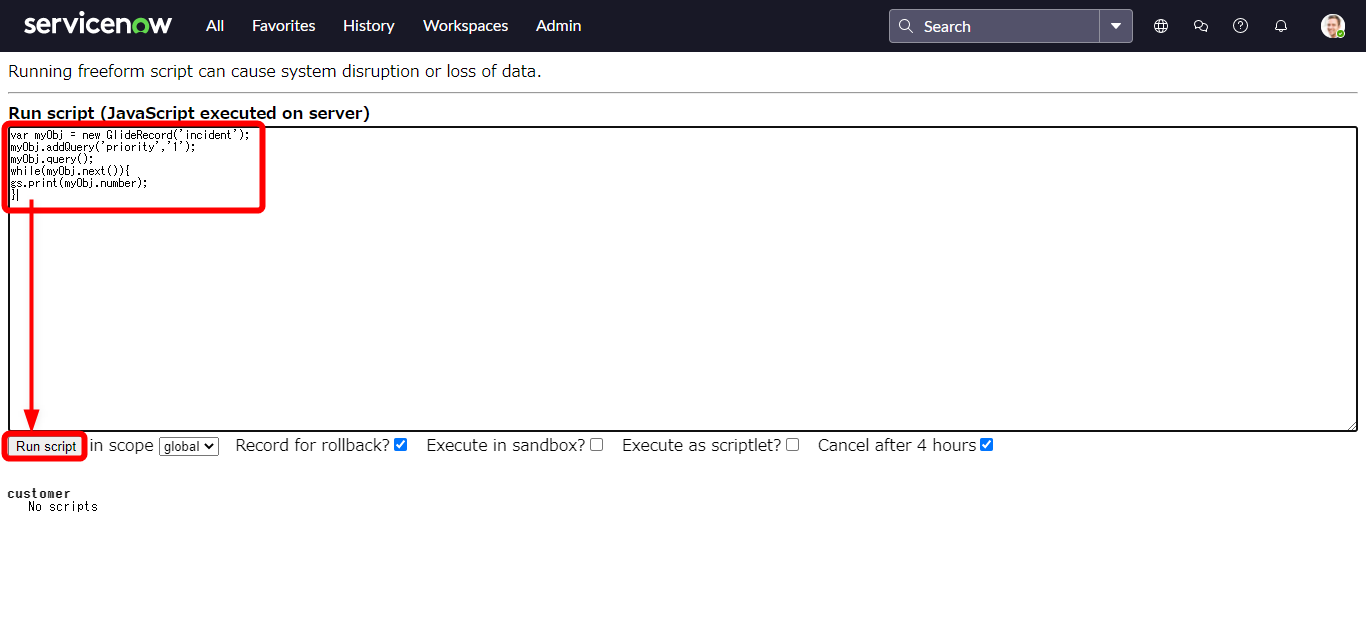Open the Workspaces menu

point(465,26)
